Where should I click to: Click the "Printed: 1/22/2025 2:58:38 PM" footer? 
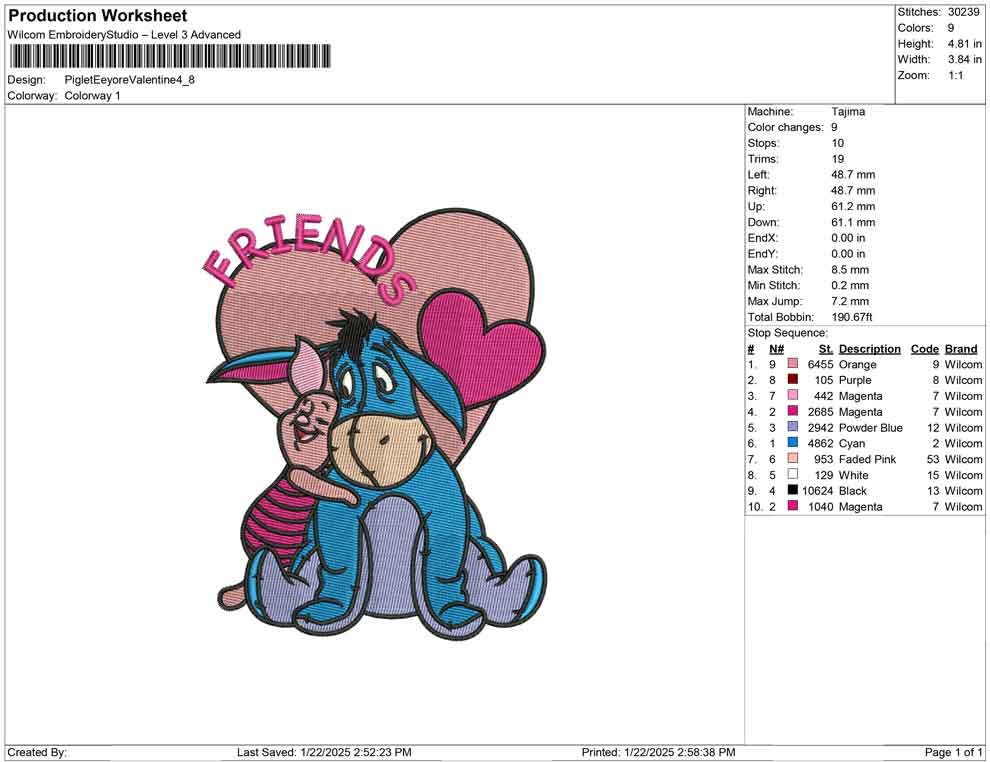pos(659,752)
